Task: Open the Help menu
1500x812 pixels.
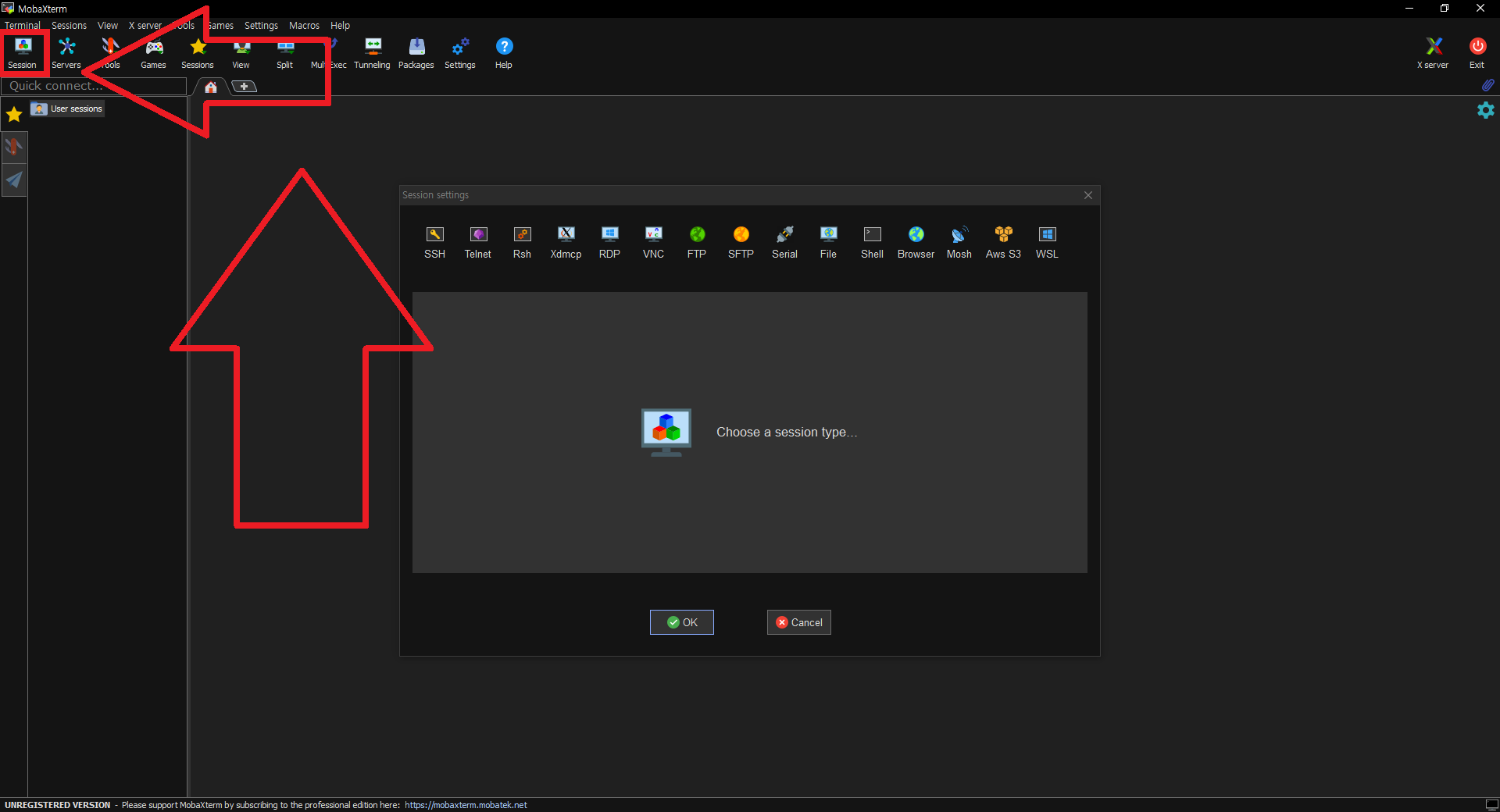Action: coord(340,26)
